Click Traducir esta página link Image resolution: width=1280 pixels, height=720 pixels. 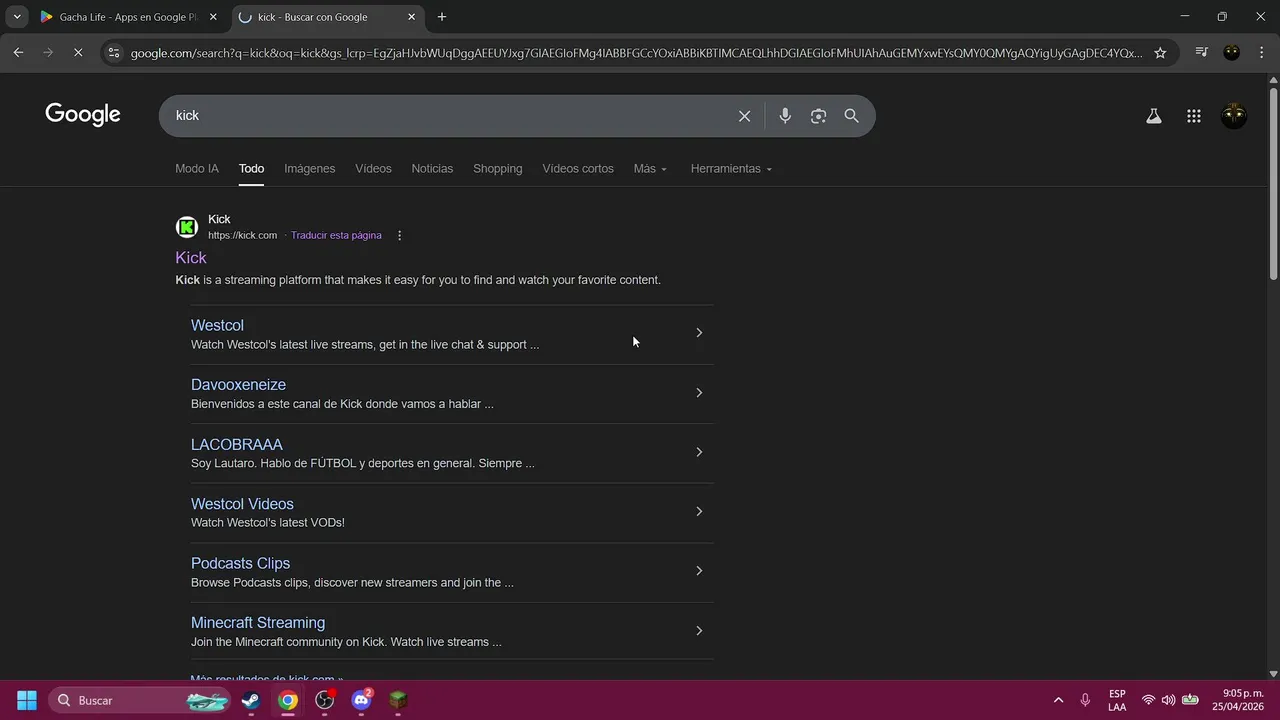[x=336, y=236]
